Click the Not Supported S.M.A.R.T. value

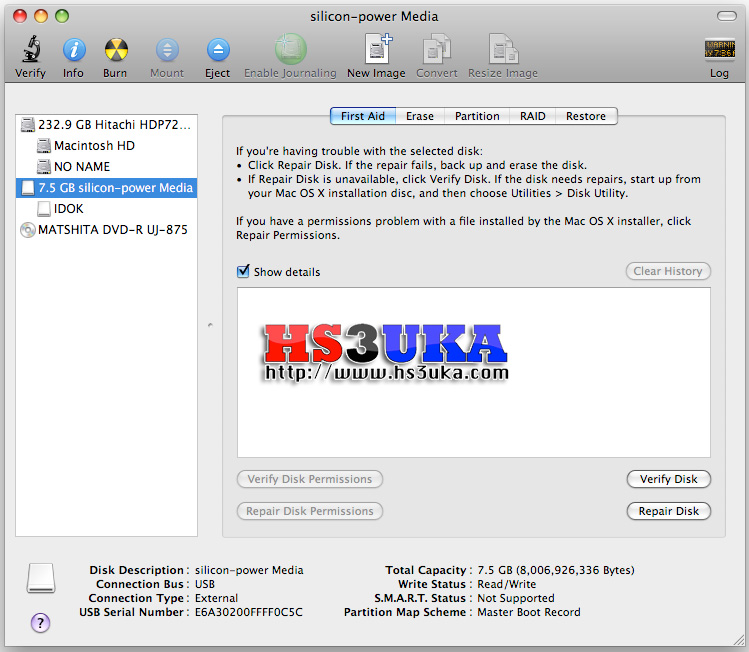click(x=516, y=598)
